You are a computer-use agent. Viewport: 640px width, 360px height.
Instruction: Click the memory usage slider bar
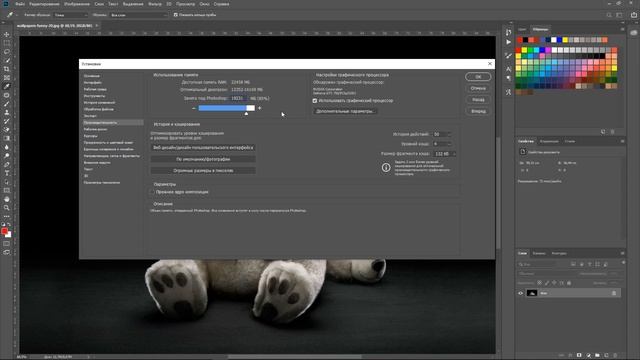(227, 108)
